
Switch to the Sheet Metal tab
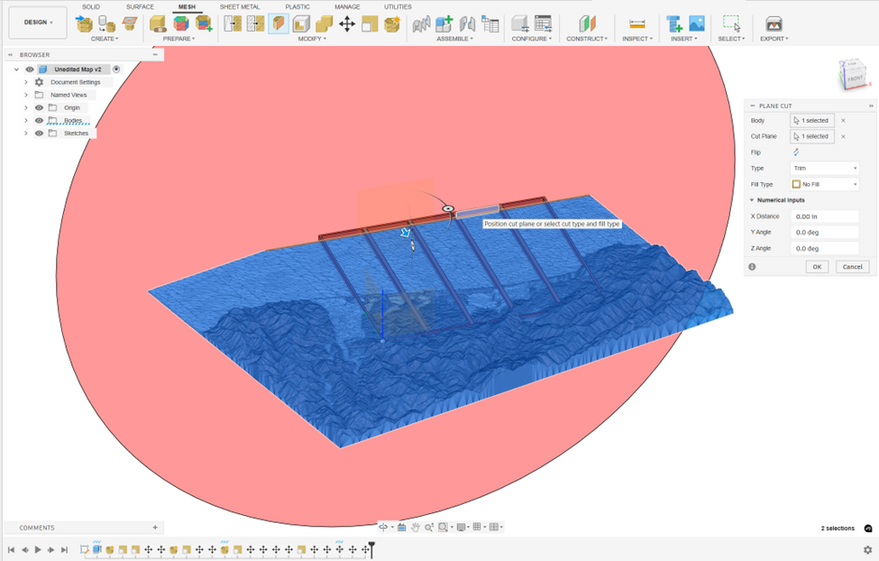(x=239, y=7)
